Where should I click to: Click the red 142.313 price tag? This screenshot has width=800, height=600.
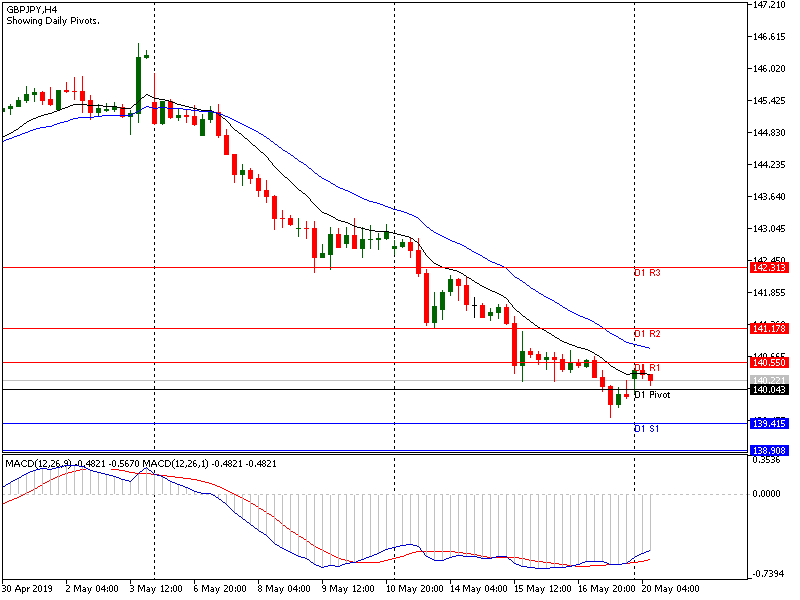point(768,268)
